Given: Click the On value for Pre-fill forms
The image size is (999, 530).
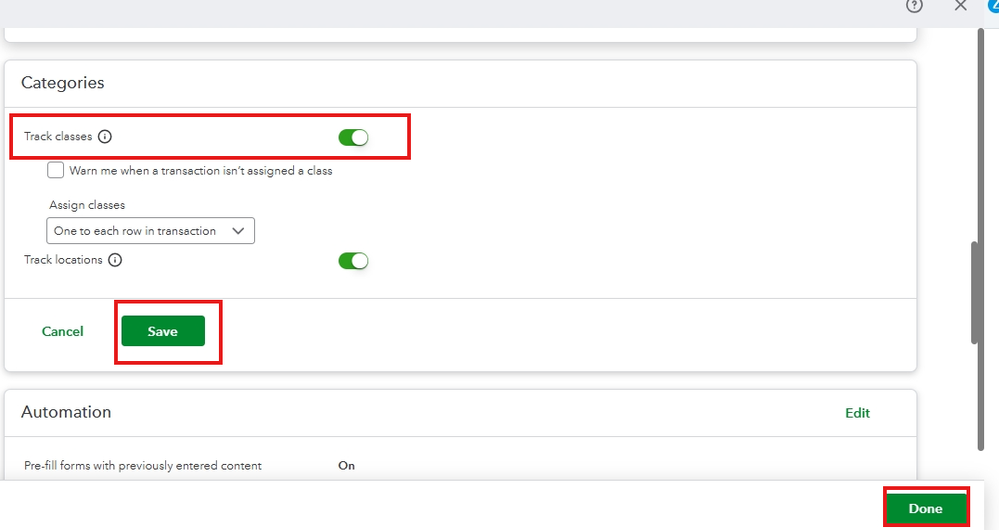Looking at the screenshot, I should [347, 466].
